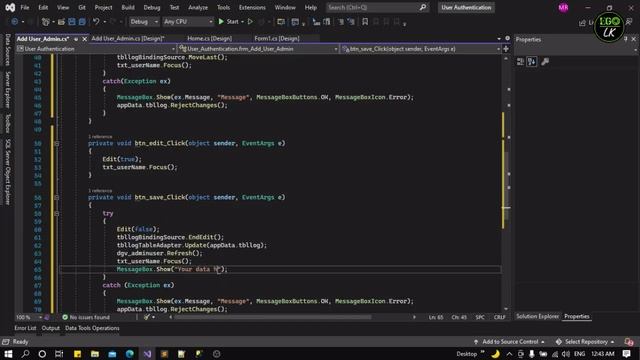
Task: Click the Open File toolbar icon
Action: coord(61,22)
